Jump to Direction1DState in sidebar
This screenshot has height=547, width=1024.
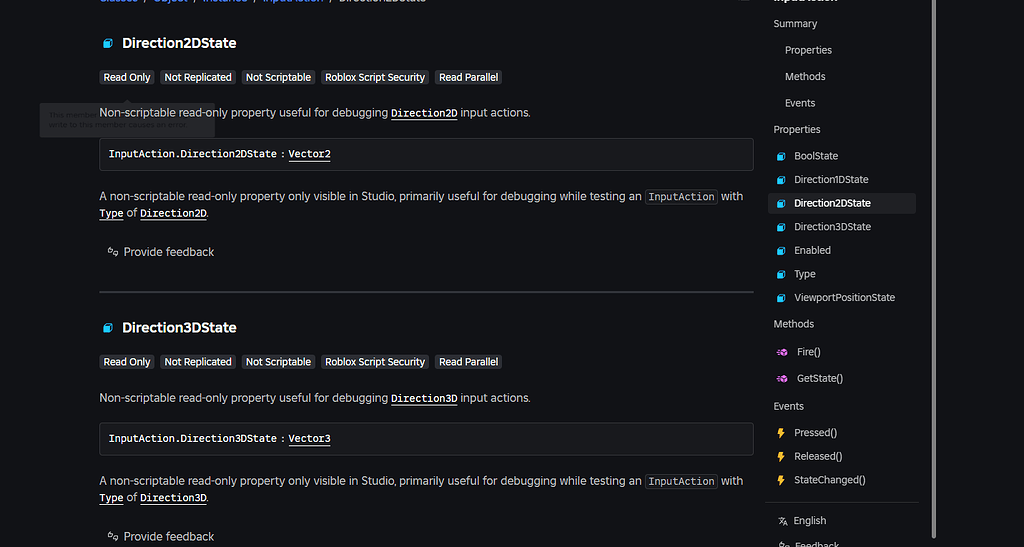tap(831, 180)
